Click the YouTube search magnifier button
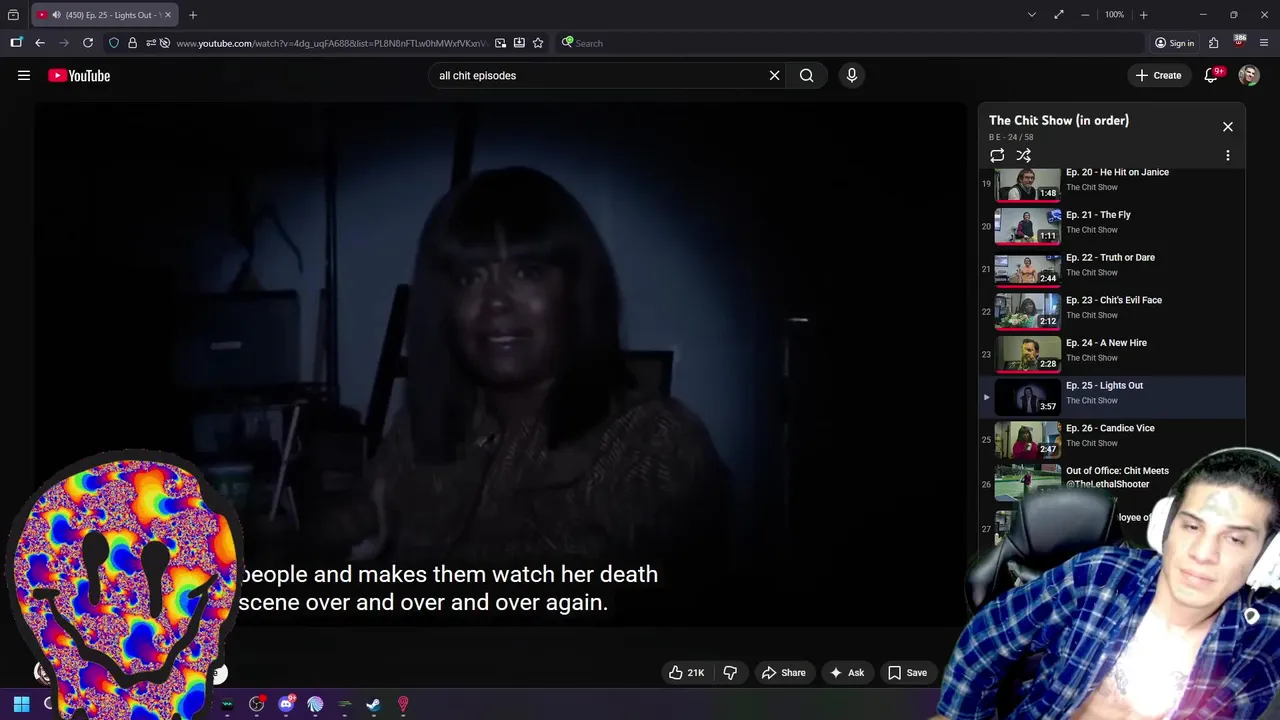Image resolution: width=1280 pixels, height=720 pixels. pyautogui.click(x=806, y=75)
